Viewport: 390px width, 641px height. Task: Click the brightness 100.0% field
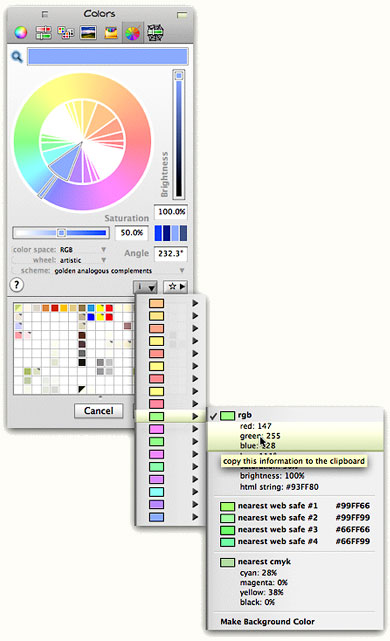pyautogui.click(x=171, y=212)
